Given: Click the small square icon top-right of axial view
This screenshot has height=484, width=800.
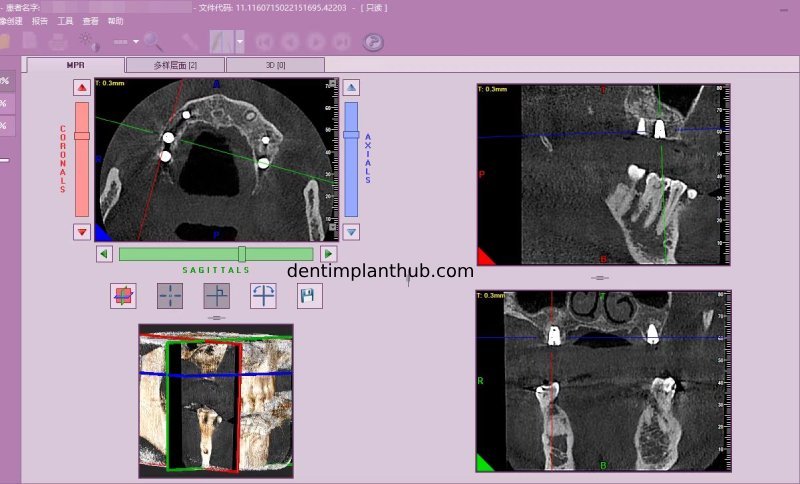Looking at the screenshot, I should click(x=333, y=83).
